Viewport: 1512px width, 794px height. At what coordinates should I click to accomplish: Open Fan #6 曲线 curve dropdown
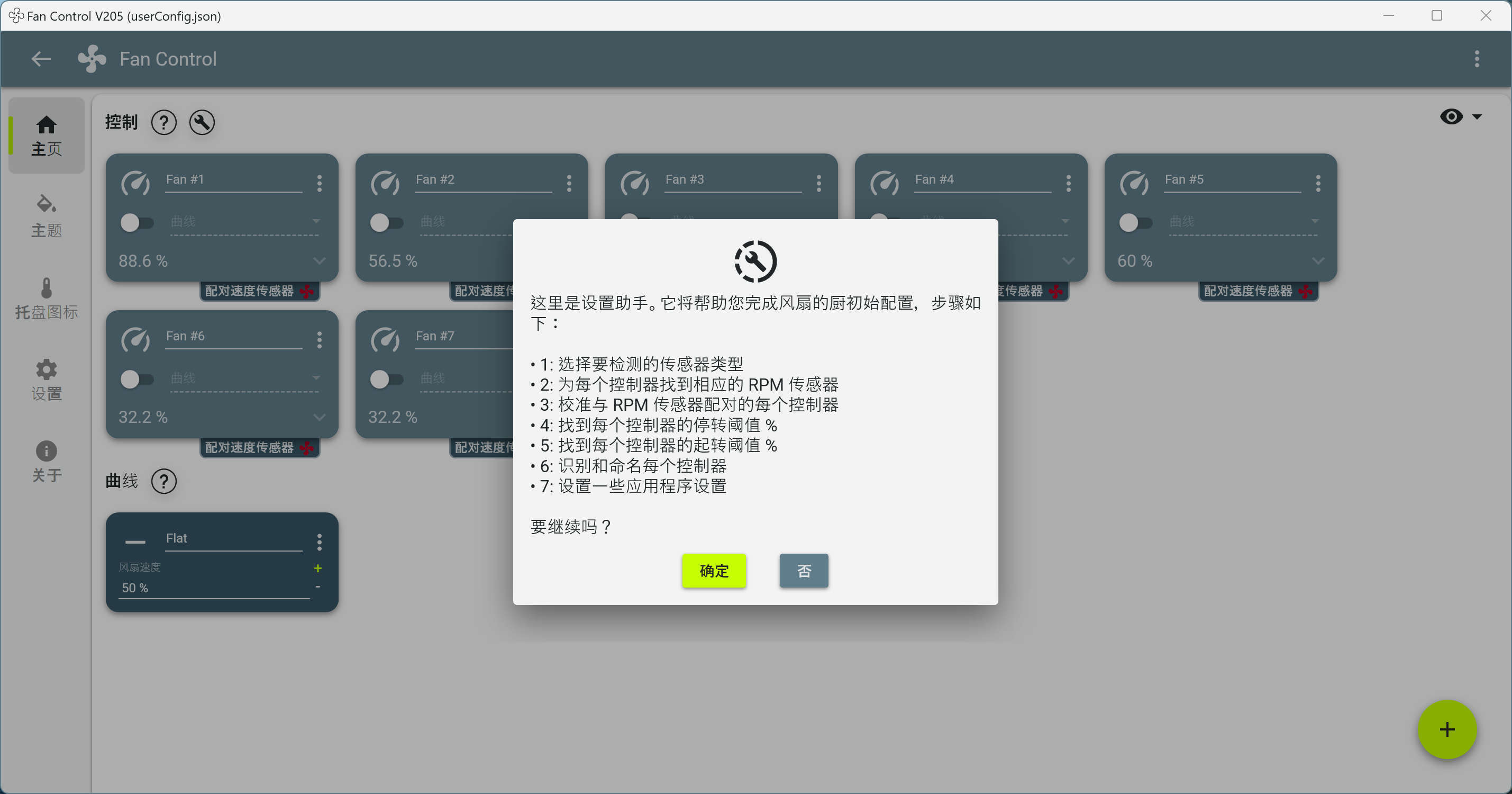click(245, 380)
